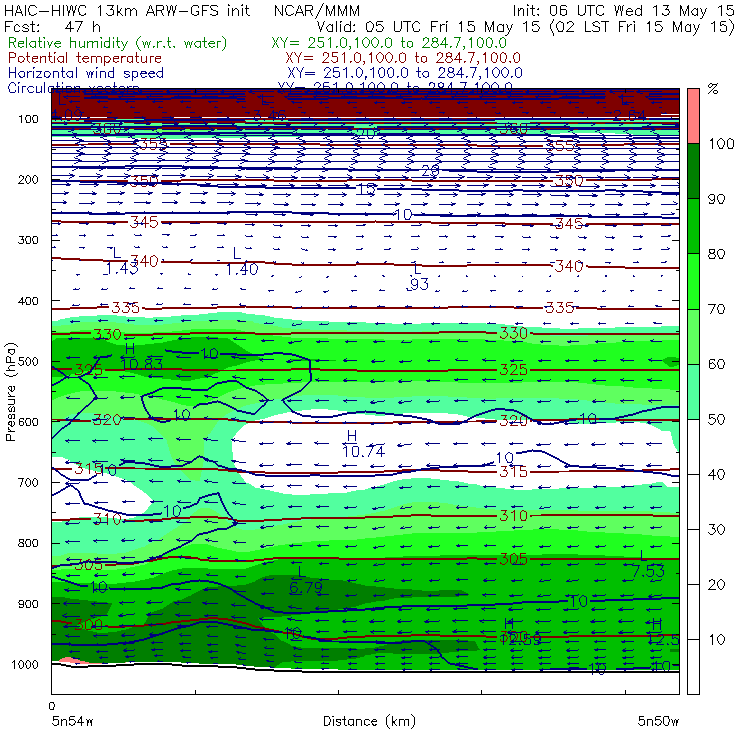This screenshot has width=740, height=740.
Task: Click the right-hand '305' potential temperature contour label
Action: point(513,559)
